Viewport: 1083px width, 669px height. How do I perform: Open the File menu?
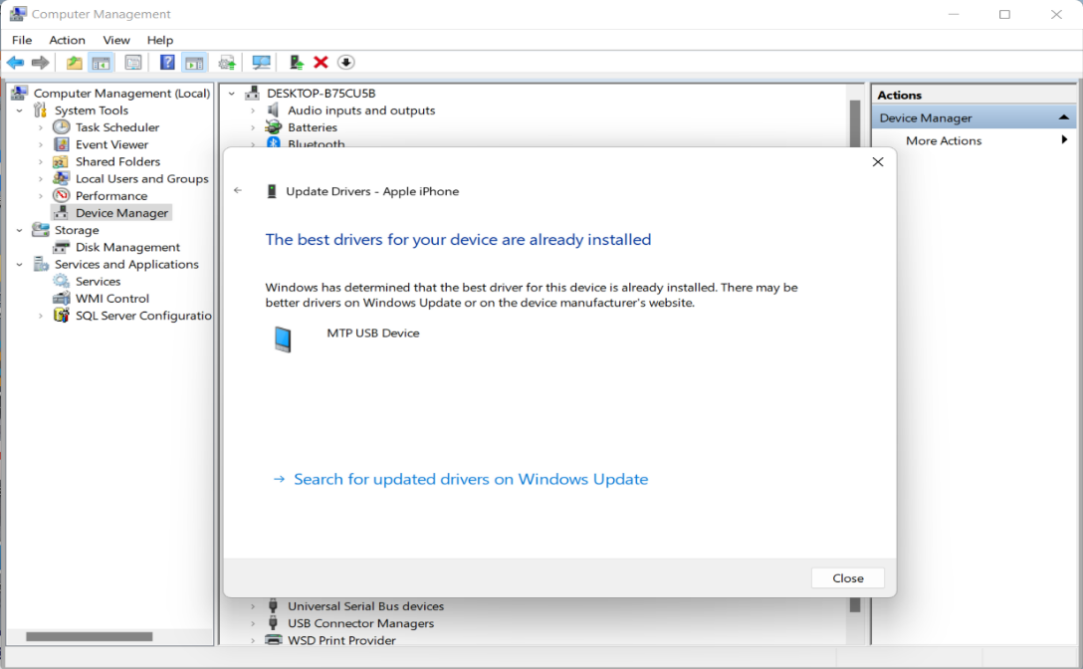(21, 40)
